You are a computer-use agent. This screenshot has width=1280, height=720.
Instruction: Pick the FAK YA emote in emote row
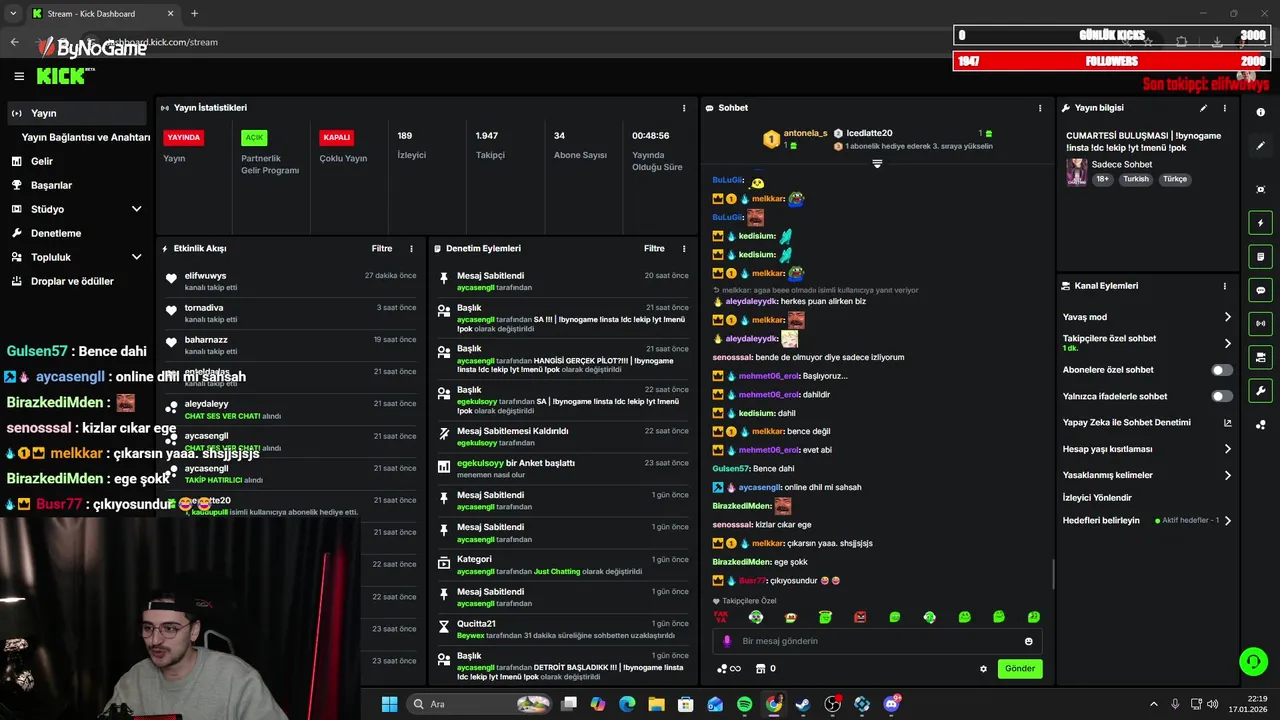point(720,617)
